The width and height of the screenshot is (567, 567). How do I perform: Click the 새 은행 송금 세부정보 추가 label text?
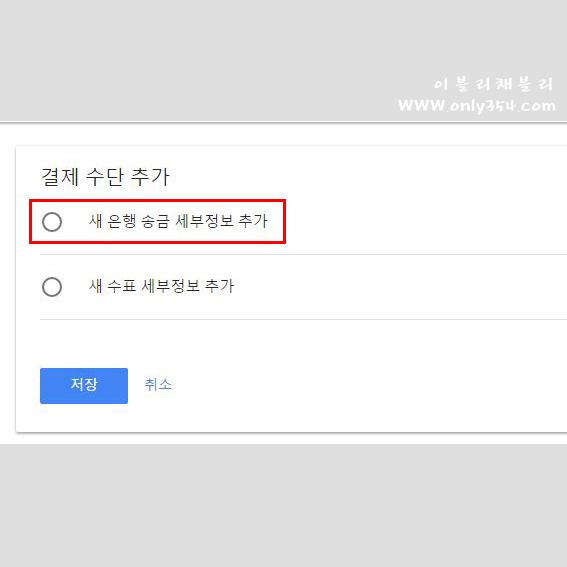click(178, 221)
